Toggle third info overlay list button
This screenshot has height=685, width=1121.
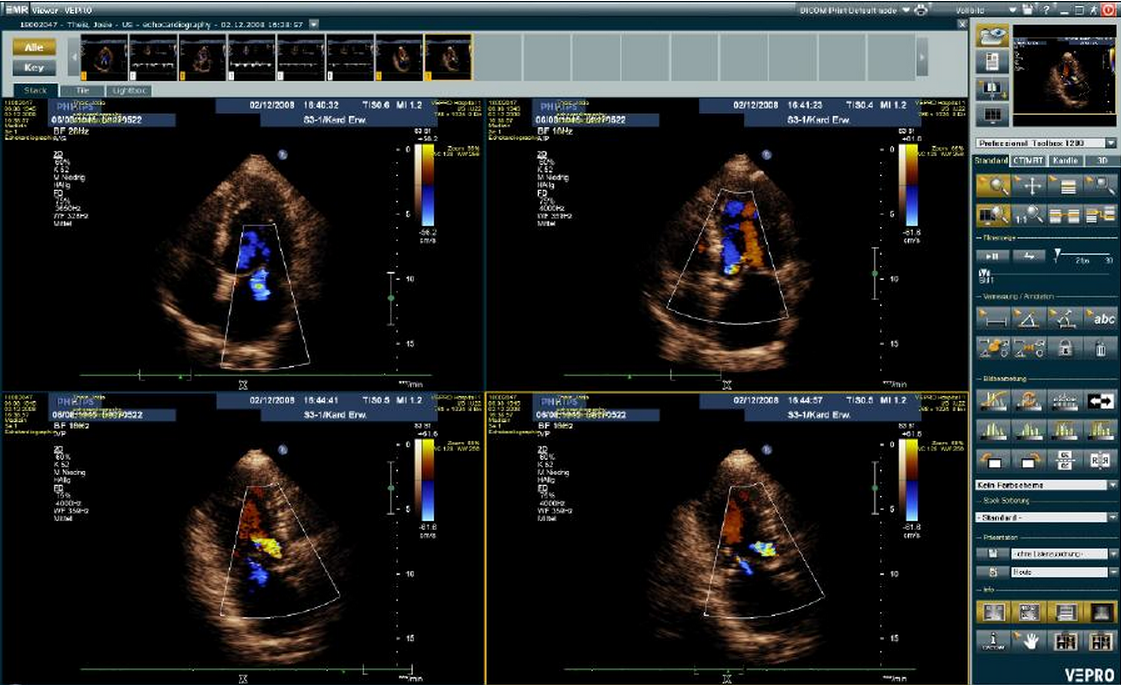click(x=1065, y=612)
